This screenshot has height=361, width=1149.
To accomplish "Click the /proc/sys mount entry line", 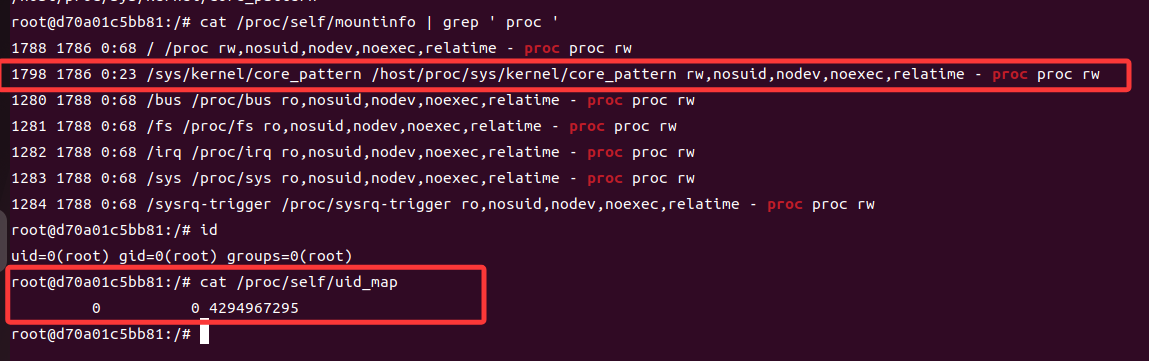I will click(x=353, y=179).
